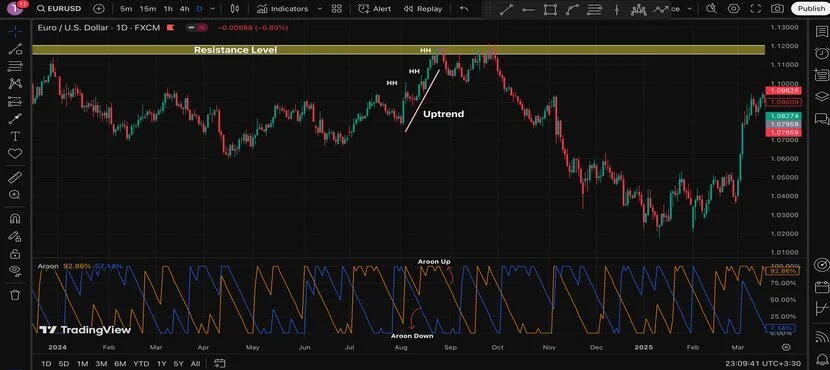Open Fibonacci/gann tools in left toolbar
This screenshot has width=830, height=370.
coord(15,66)
